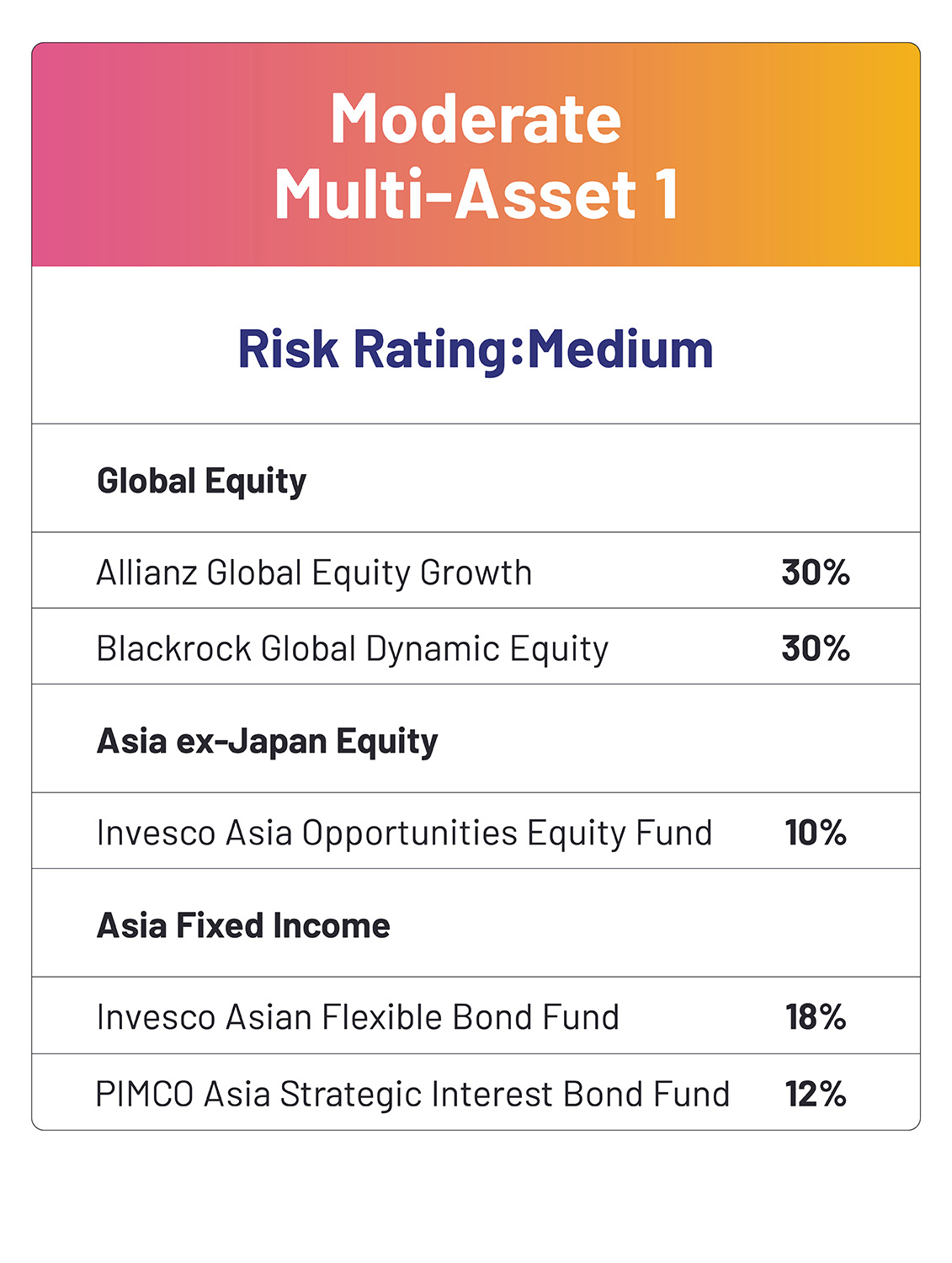
Task: Click the word Medium in risk rating
Action: [x=620, y=349]
